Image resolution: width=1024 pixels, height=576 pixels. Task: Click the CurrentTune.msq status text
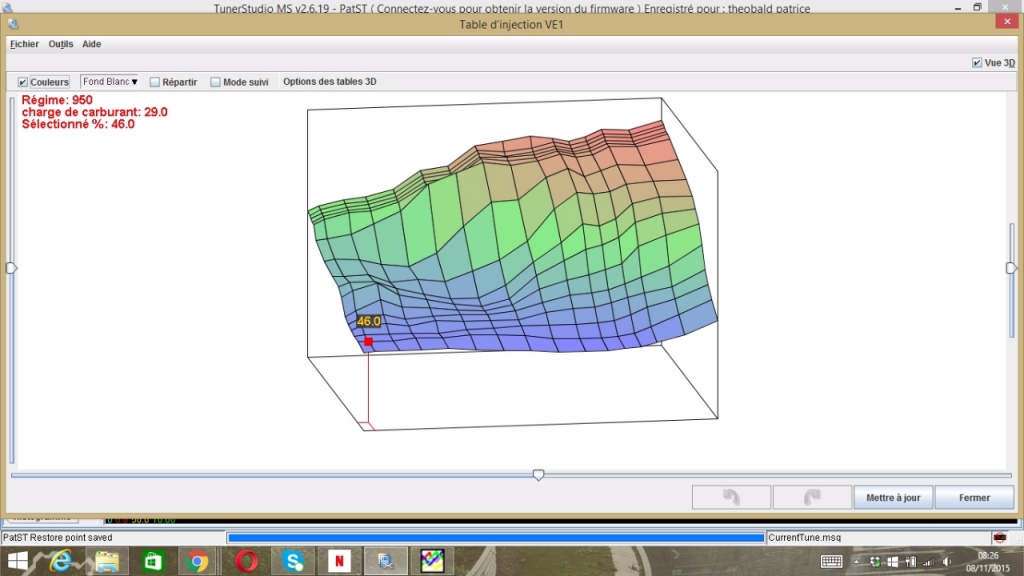805,537
